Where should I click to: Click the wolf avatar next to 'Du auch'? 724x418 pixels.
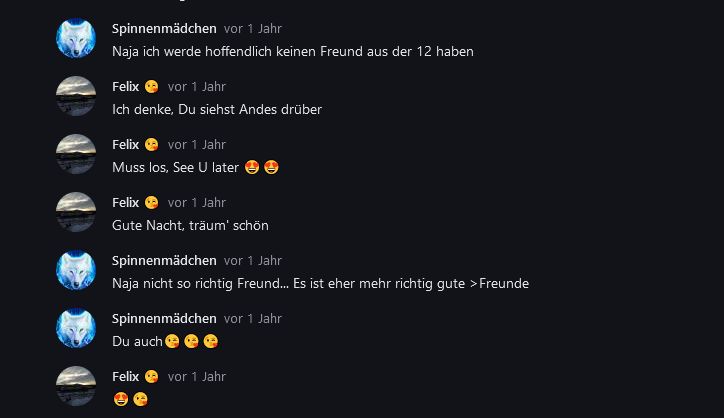click(75, 329)
